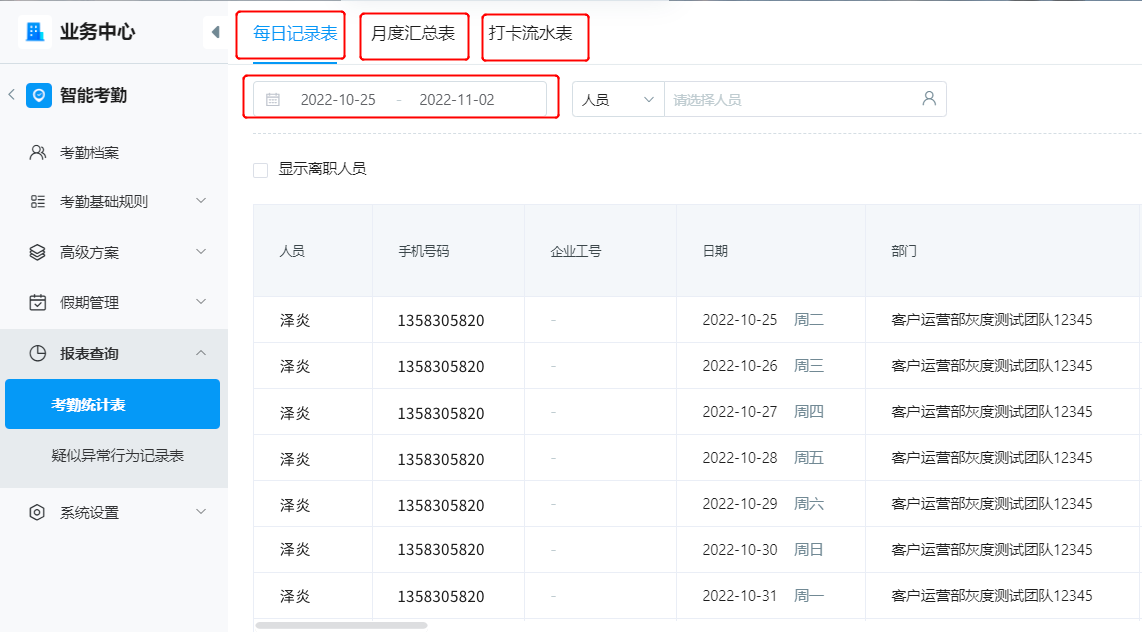Click the 智能考勤 module title
Viewport: 1142px width, 632px height.
93,95
